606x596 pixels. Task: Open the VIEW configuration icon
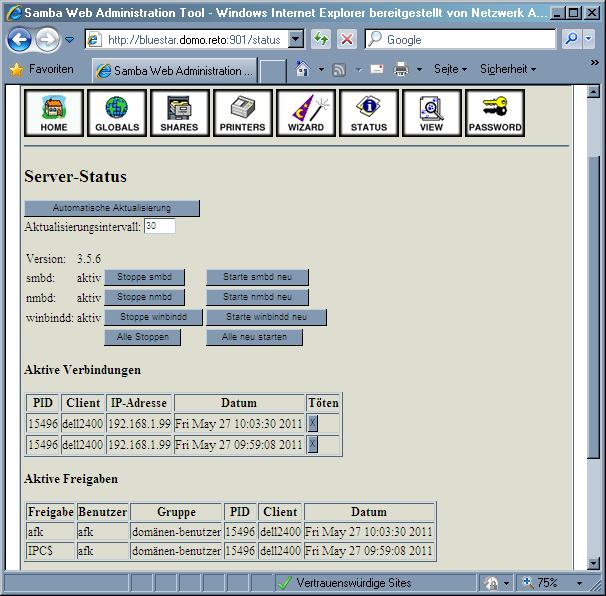(431, 112)
